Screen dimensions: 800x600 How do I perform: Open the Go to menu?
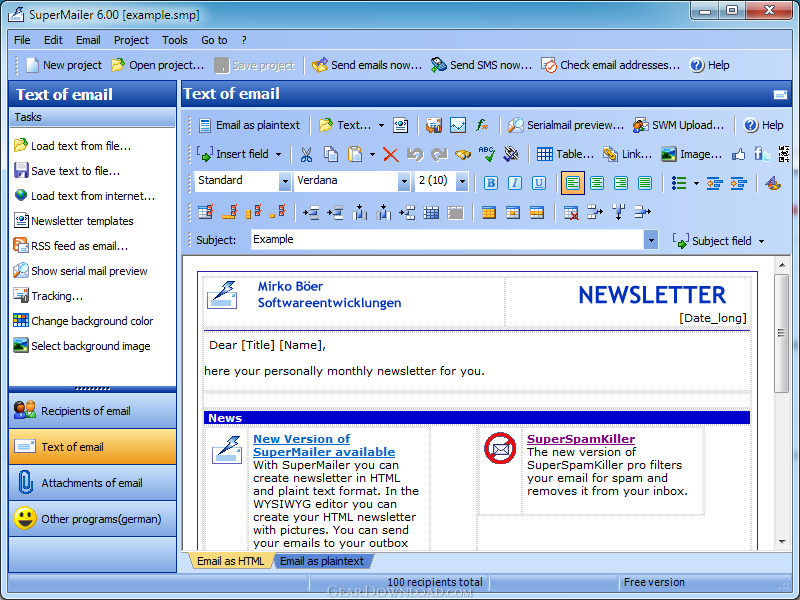pyautogui.click(x=214, y=40)
